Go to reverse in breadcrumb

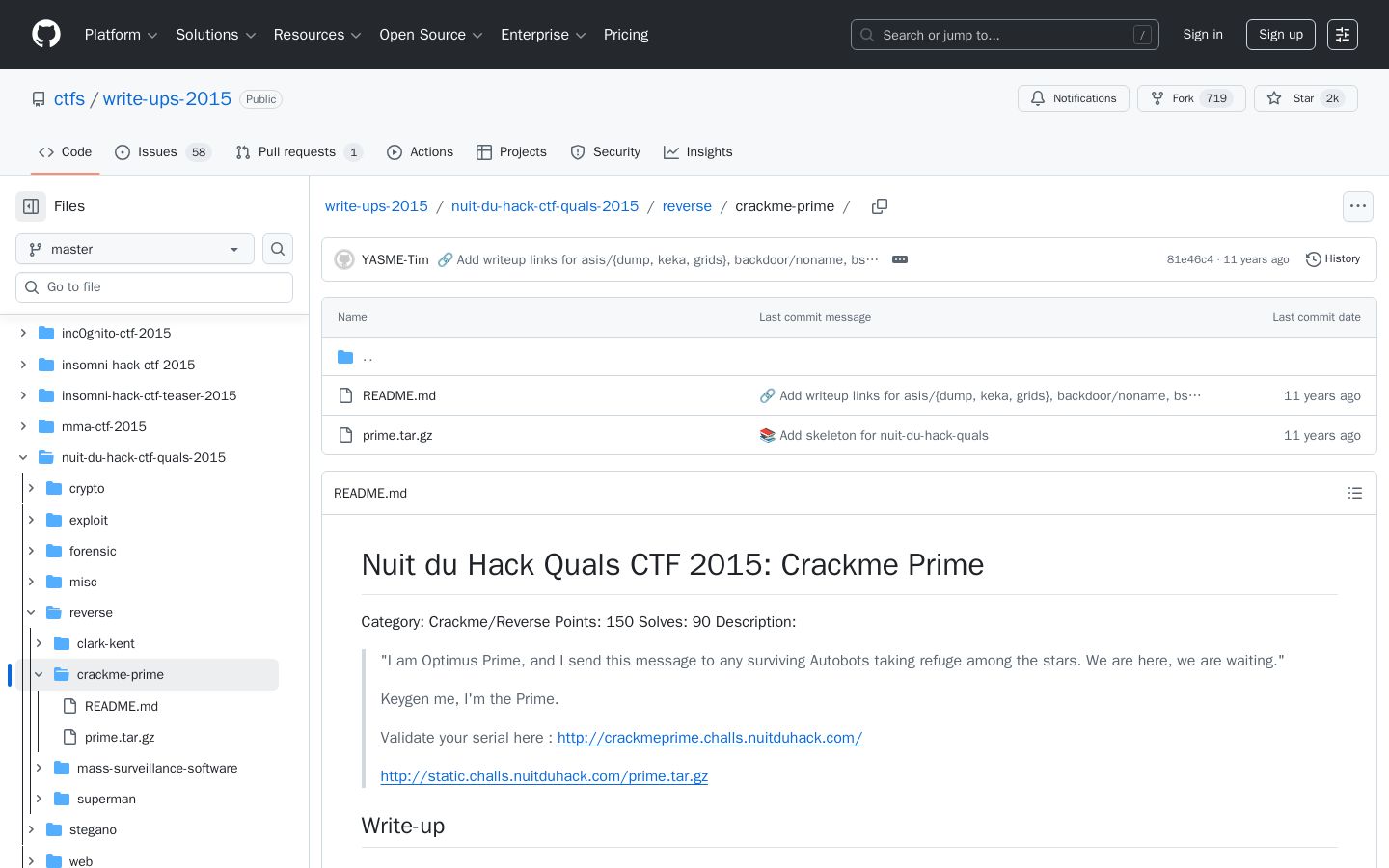[x=687, y=206]
